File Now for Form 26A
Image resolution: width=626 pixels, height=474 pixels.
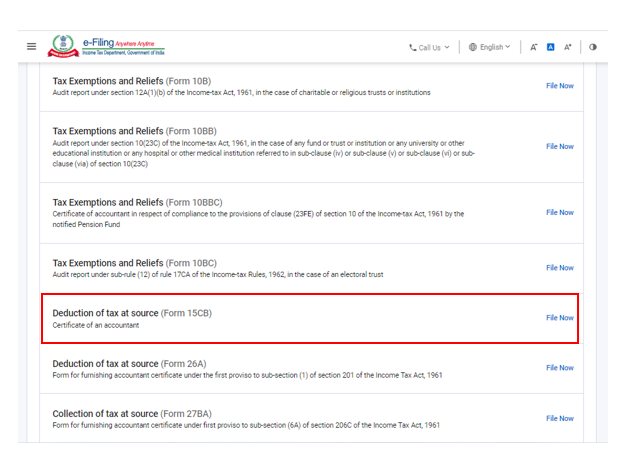pyautogui.click(x=559, y=368)
